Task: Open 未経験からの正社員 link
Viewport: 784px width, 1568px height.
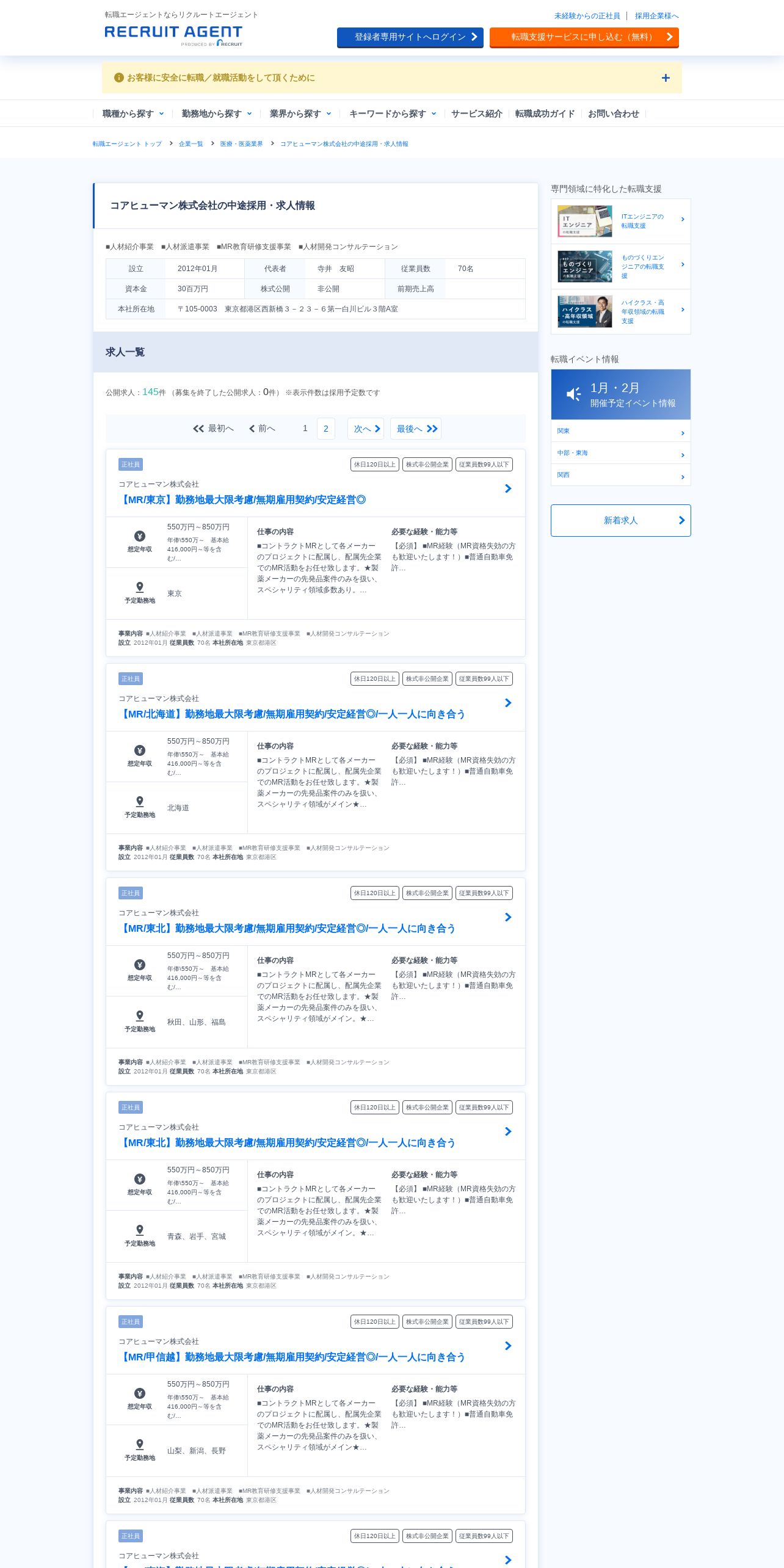Action: click(x=587, y=16)
